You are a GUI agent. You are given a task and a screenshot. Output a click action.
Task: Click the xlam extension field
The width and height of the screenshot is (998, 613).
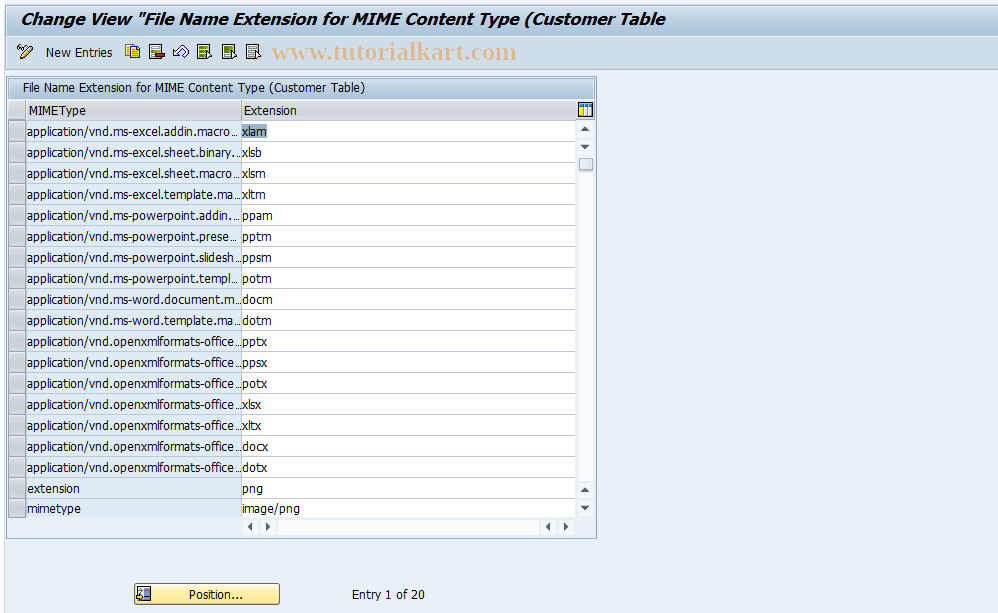[x=408, y=131]
